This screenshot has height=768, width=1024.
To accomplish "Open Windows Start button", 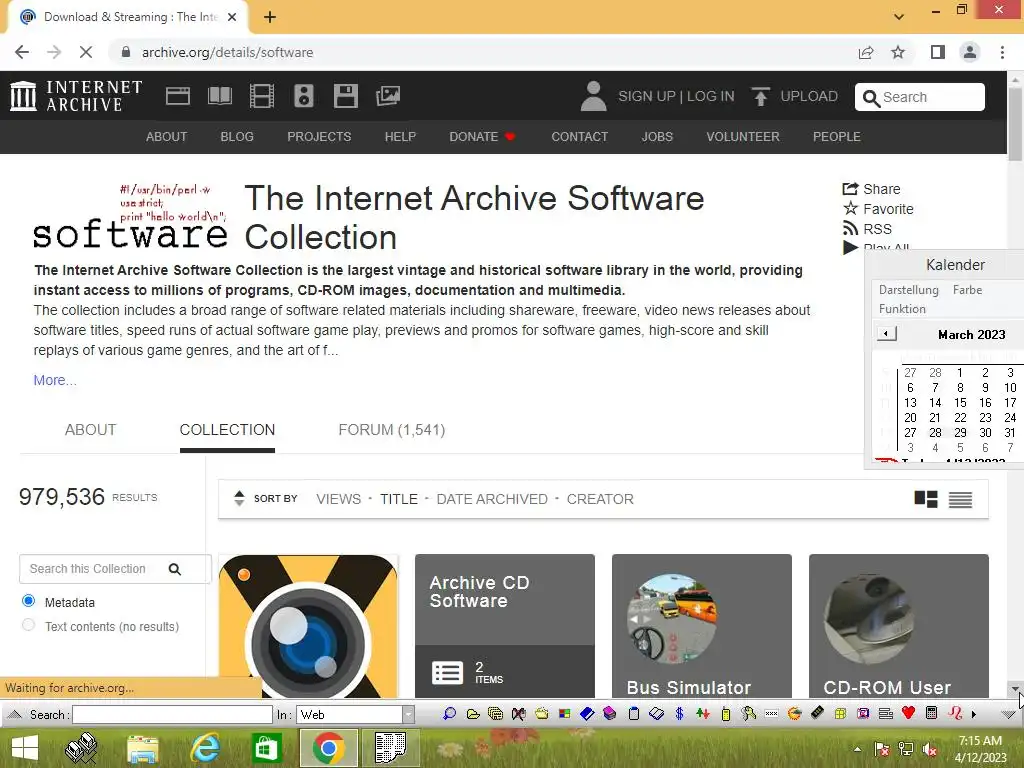I will click(25, 748).
